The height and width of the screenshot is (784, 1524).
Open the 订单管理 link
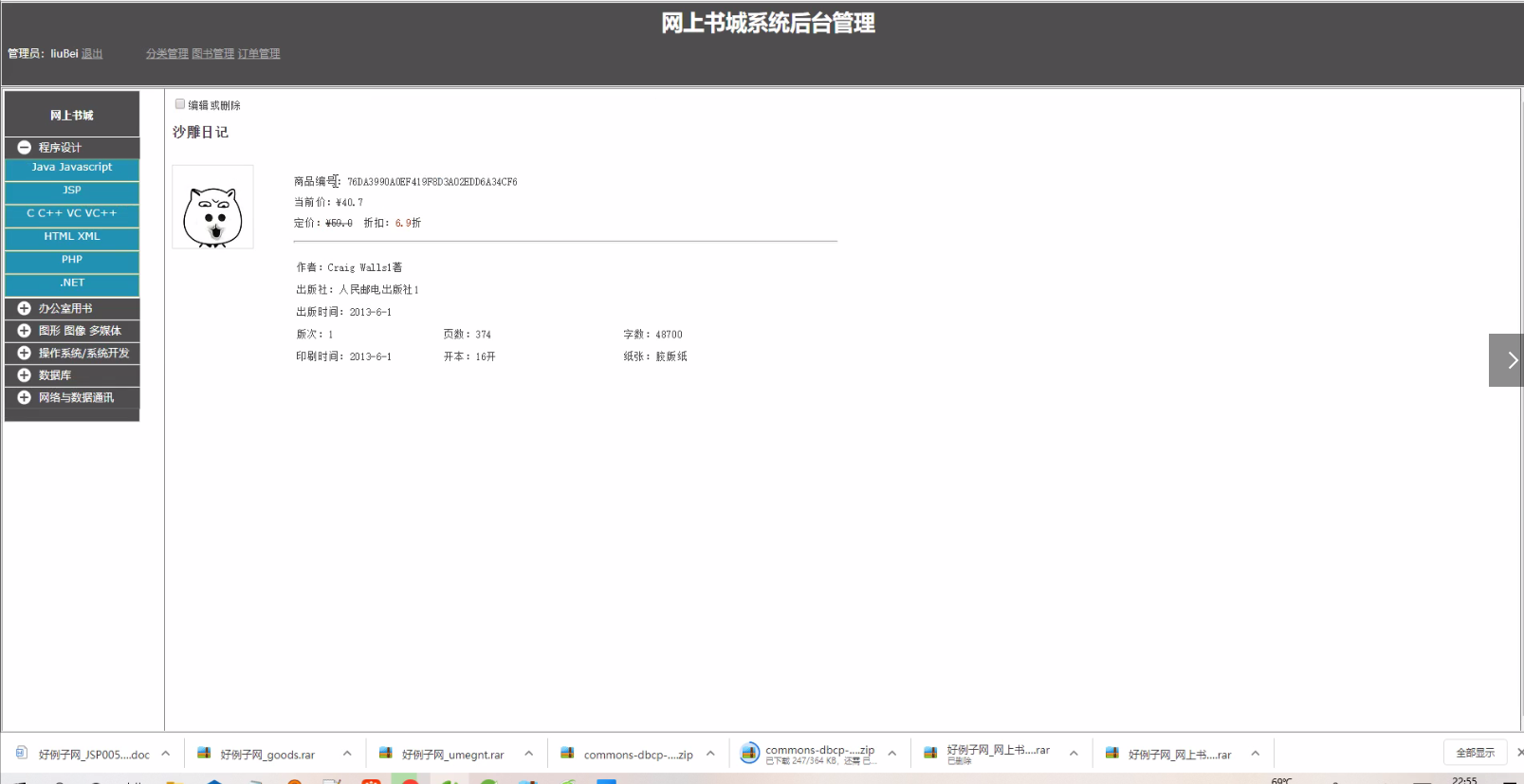click(259, 54)
